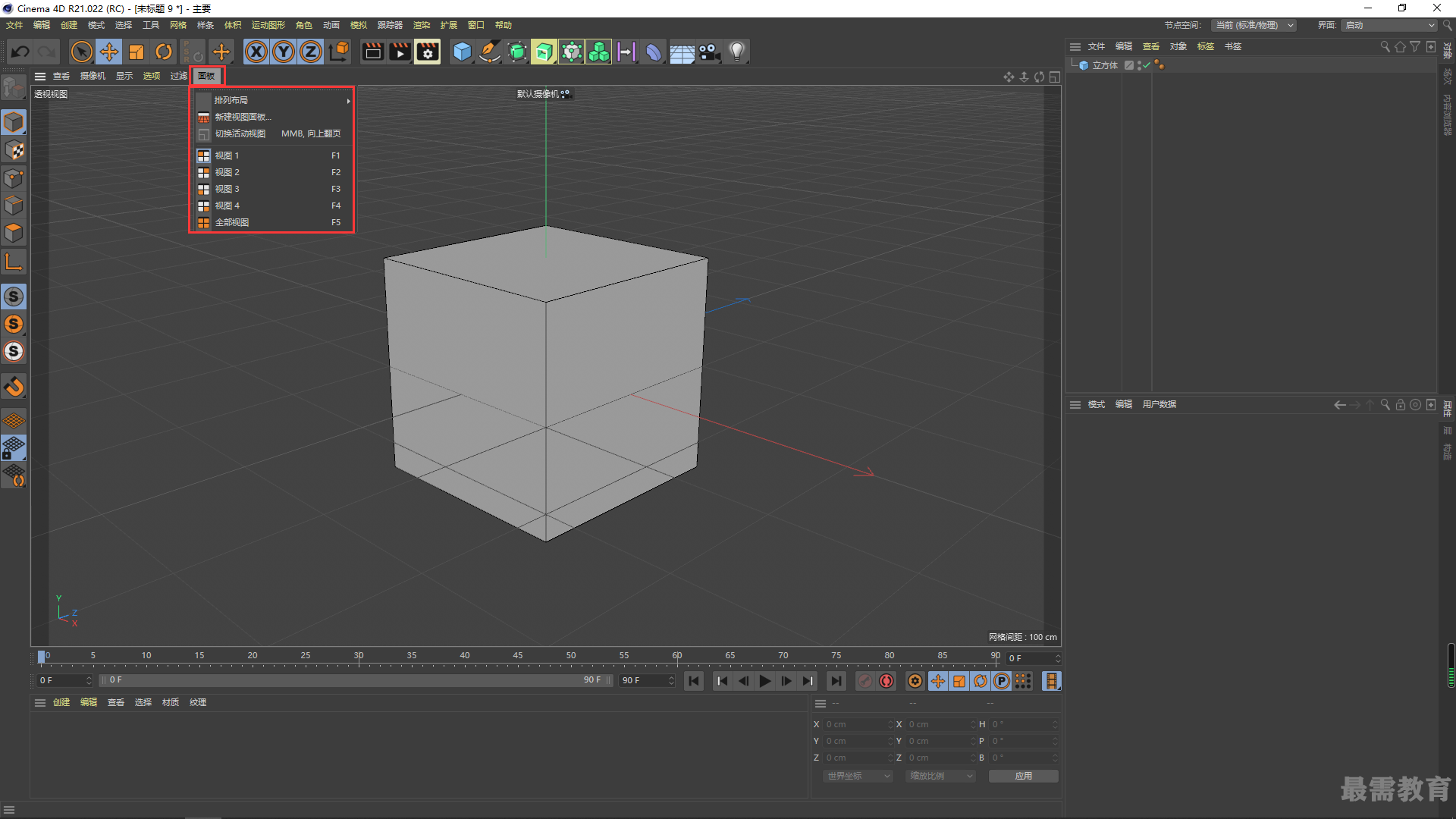Toggle coordinate system icon
Screen dimensions: 1456x819
(x=339, y=52)
